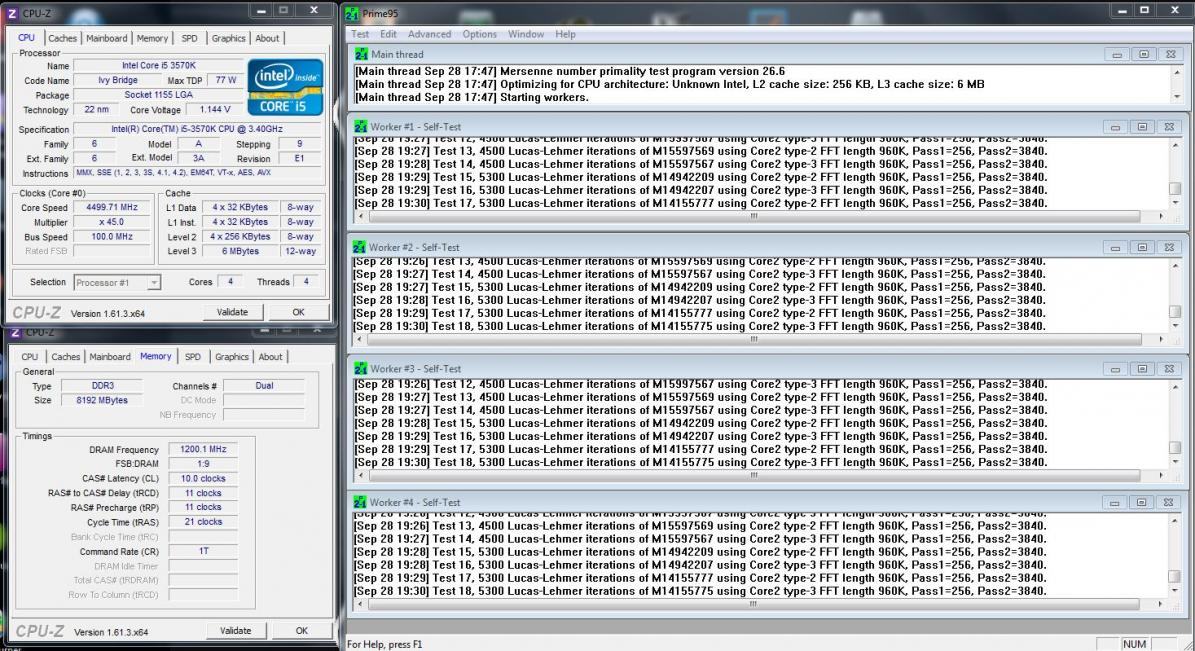Click the Intel Core i5 logo
Screen dimensions: 1195x651
pyautogui.click(x=285, y=88)
